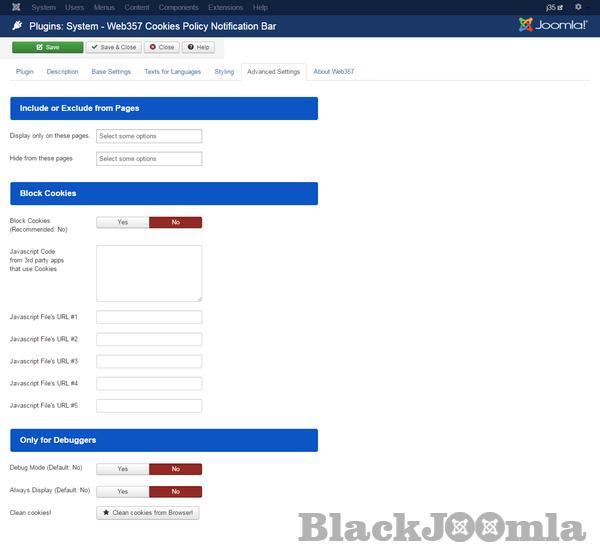
Task: Click Save & Close button
Action: pos(112,47)
